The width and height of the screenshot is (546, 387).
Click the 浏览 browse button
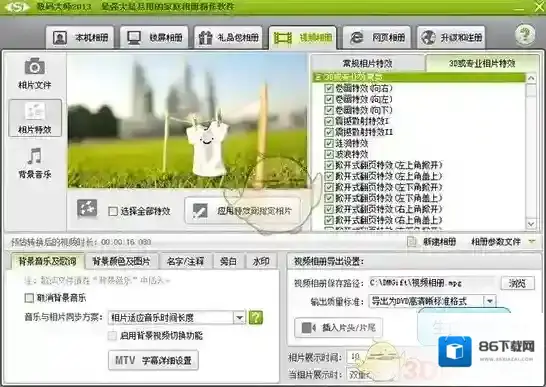517,283
